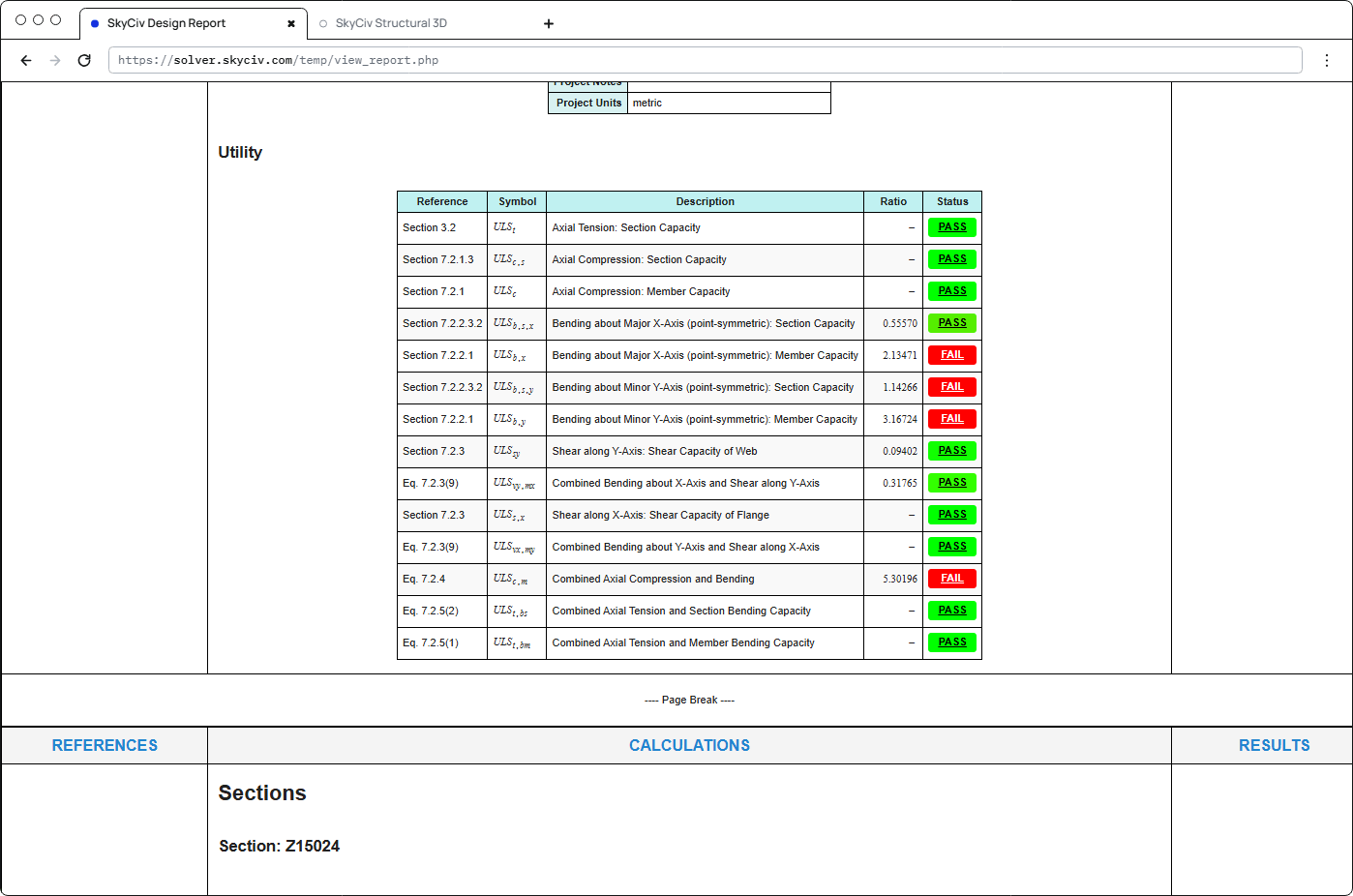Select the ratio value 5.30196
Screen dimensions: 1353x896
[900, 579]
